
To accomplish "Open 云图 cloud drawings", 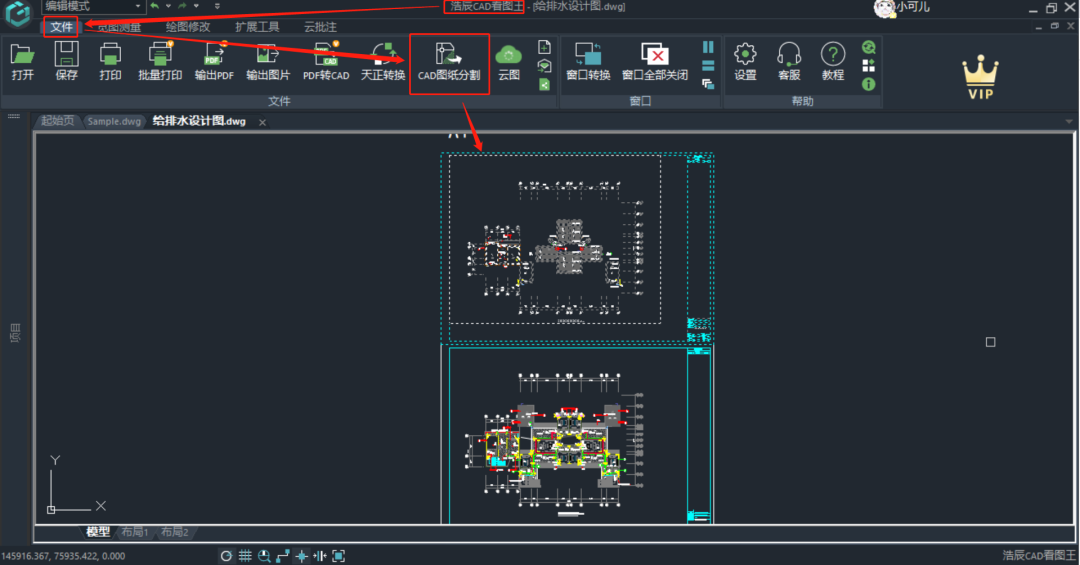I will pyautogui.click(x=509, y=61).
